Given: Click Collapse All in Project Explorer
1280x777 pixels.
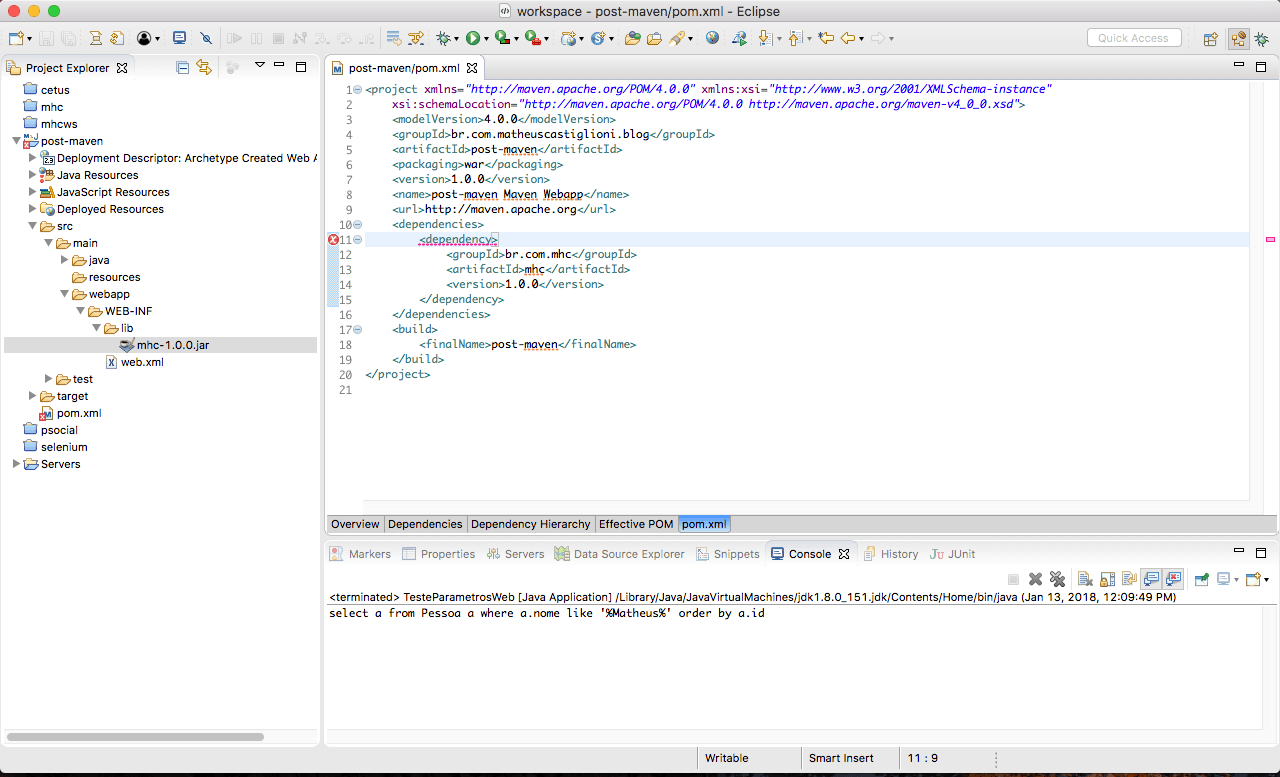Looking at the screenshot, I should point(183,68).
